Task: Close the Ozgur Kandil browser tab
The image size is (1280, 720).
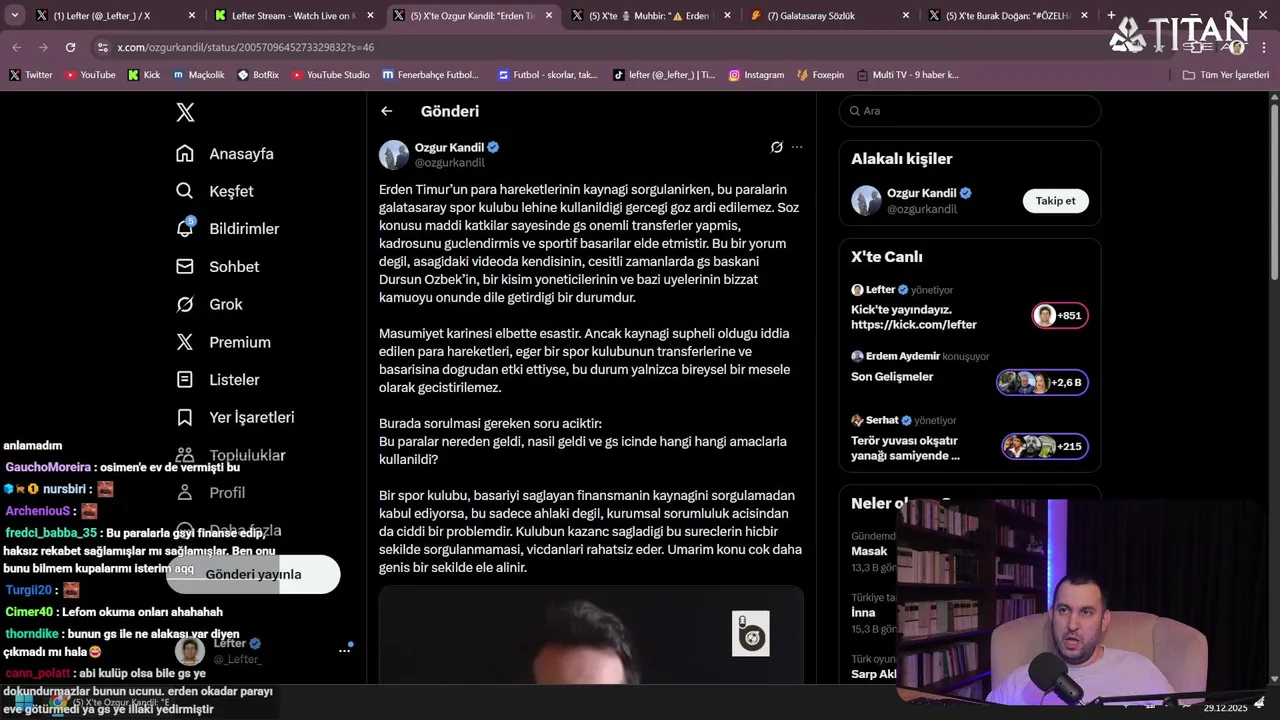Action: 548,16
